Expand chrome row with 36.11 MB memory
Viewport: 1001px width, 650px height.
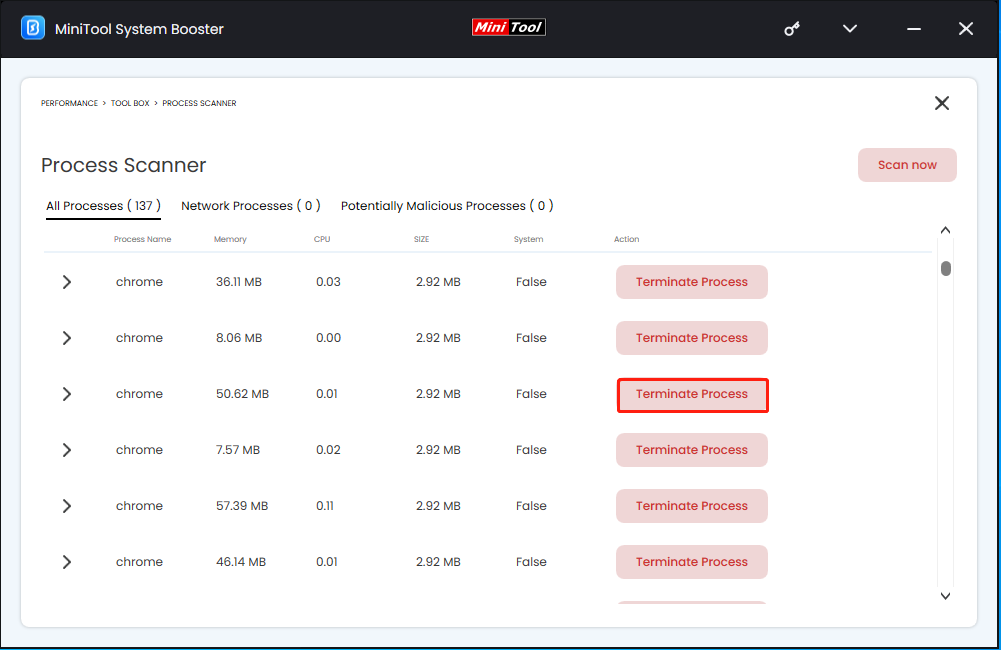(66, 282)
